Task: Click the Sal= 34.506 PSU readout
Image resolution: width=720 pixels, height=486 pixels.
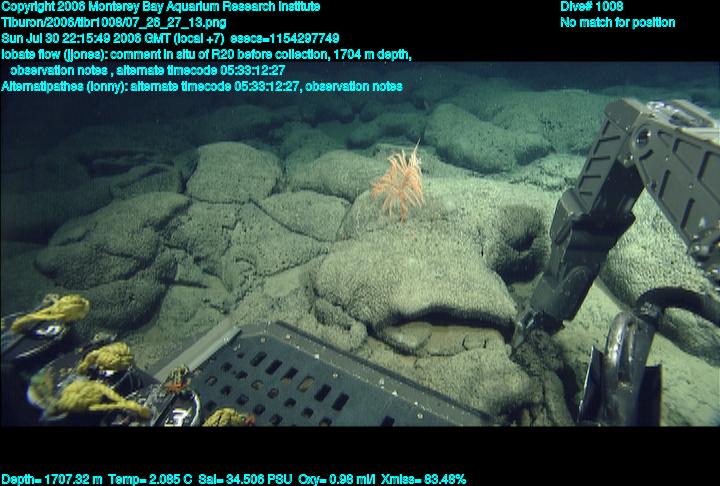Action: [237, 479]
